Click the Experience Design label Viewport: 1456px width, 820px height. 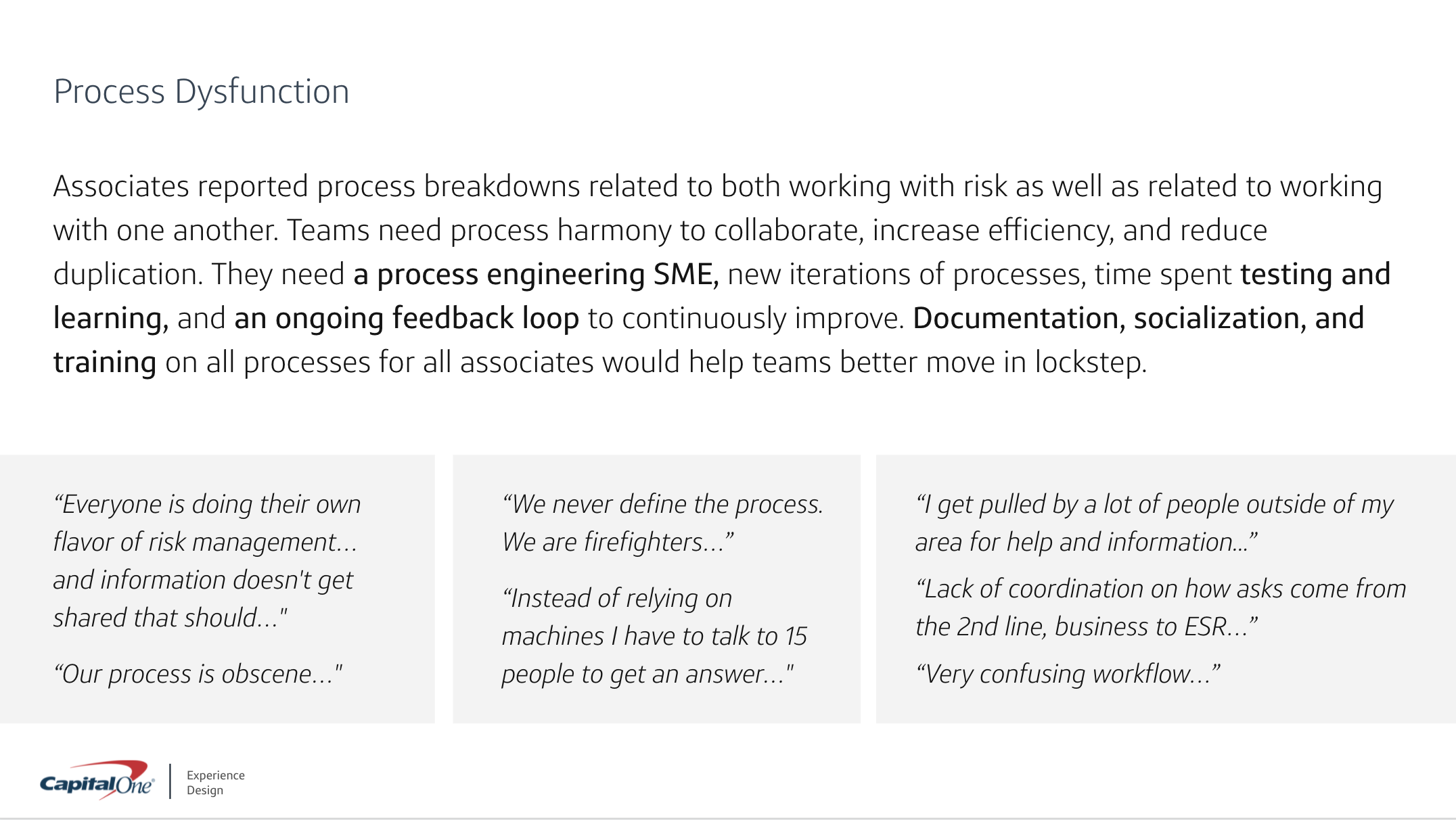(x=215, y=783)
